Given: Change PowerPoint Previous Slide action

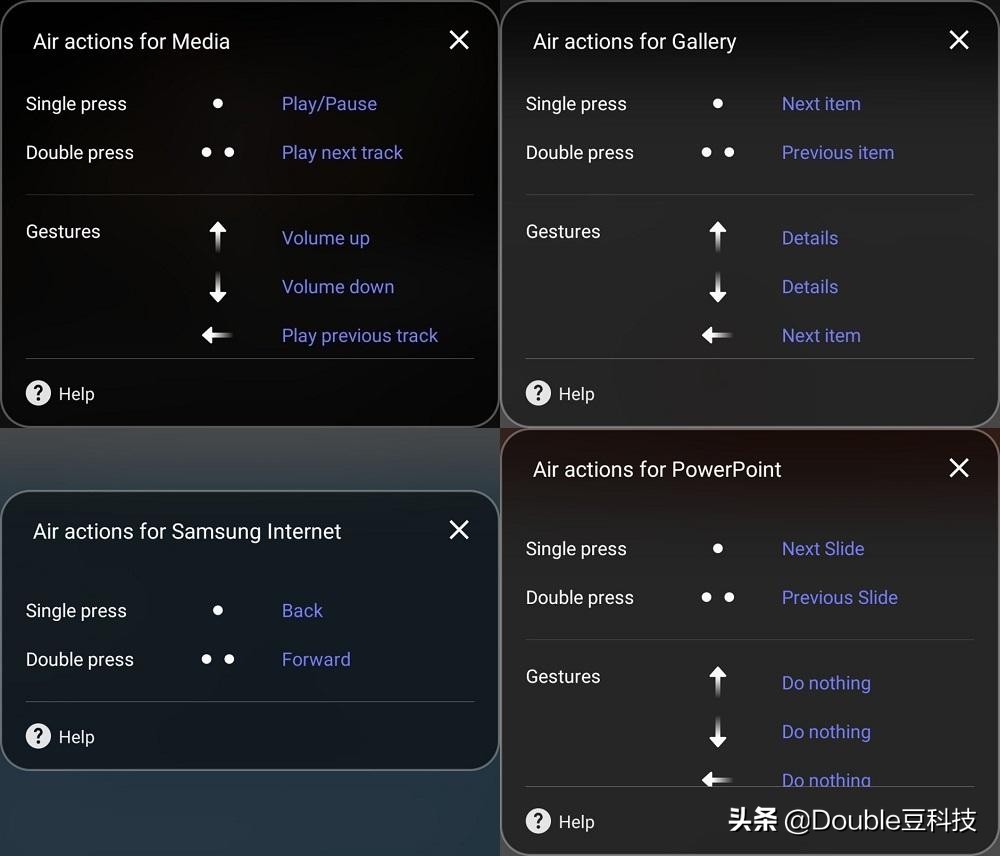Looking at the screenshot, I should (x=840, y=598).
